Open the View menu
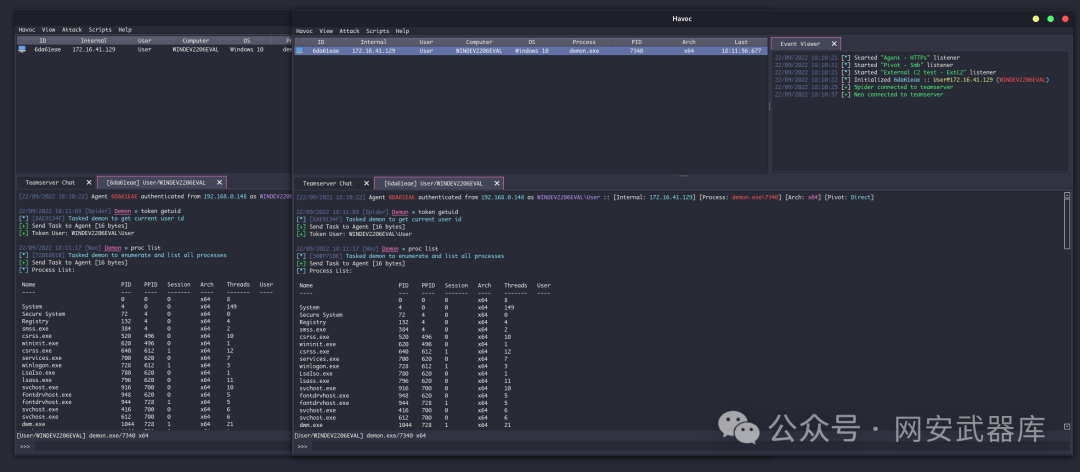The image size is (1080, 472). pyautogui.click(x=326, y=31)
